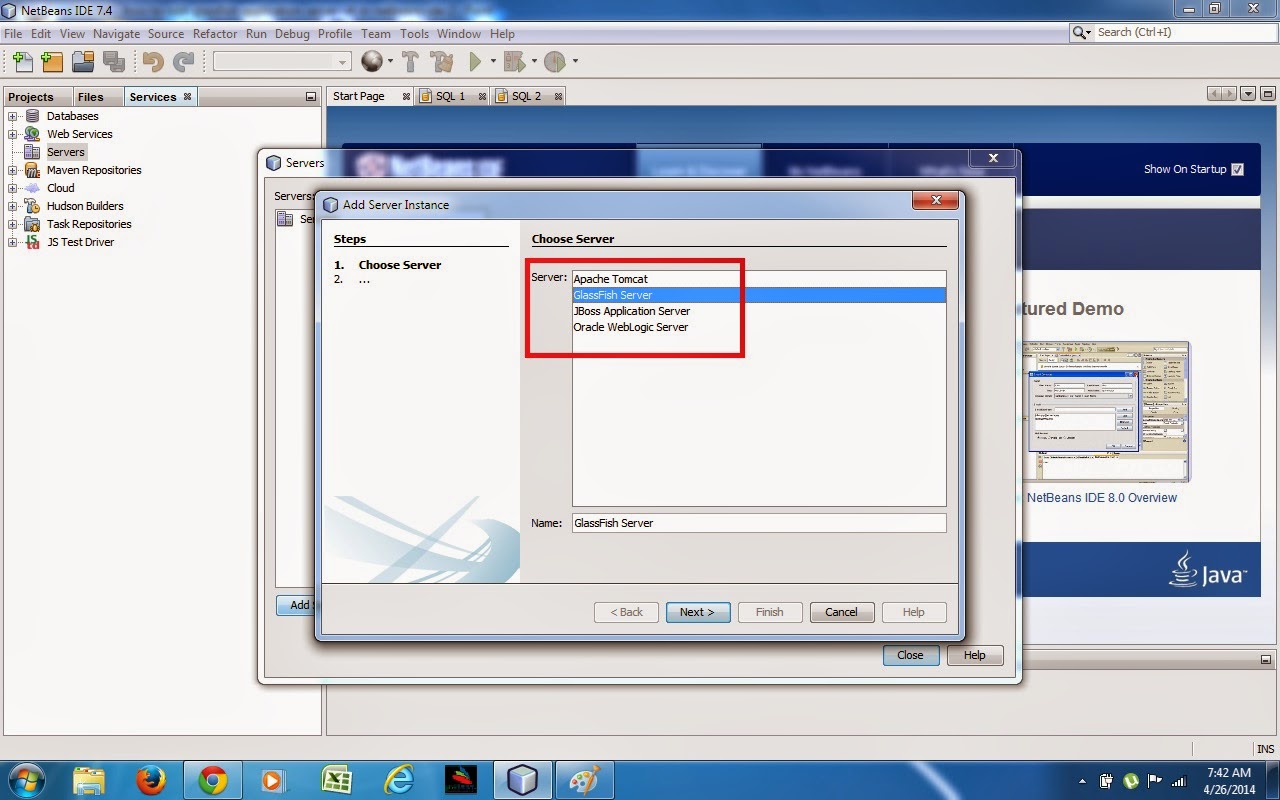Click the Redo toolbar icon
Screen dimensions: 1280x800
[x=183, y=61]
